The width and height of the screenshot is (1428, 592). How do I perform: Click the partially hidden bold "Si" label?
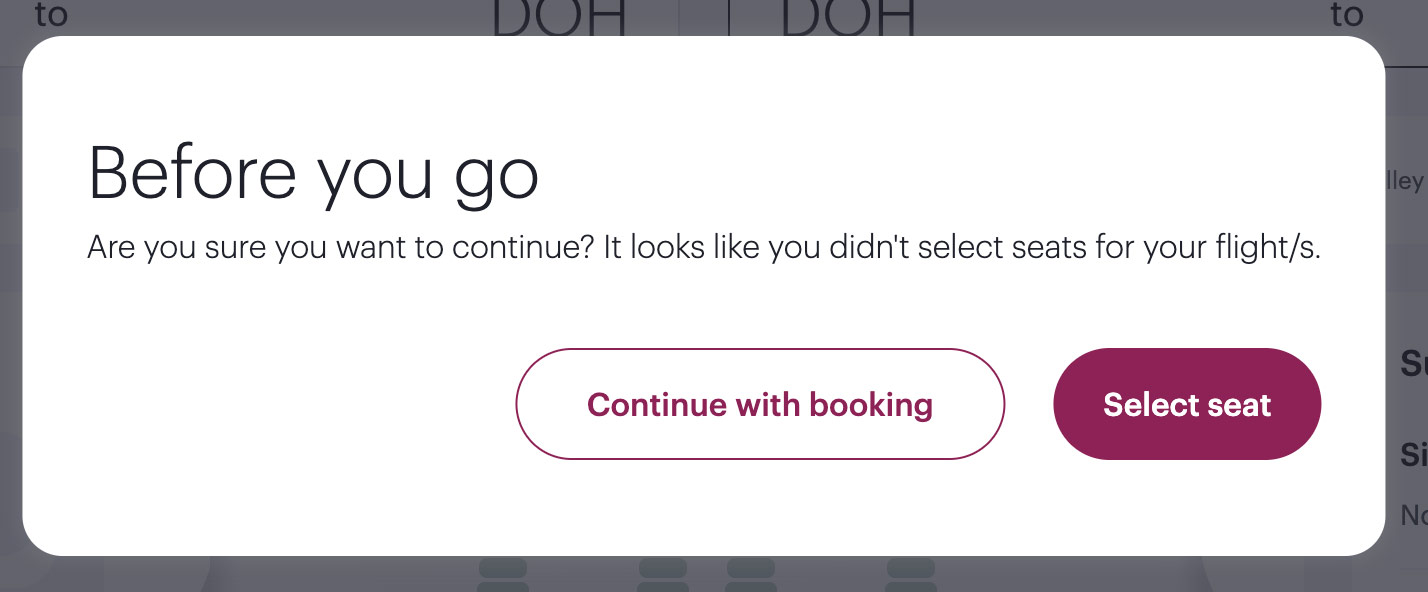1412,455
